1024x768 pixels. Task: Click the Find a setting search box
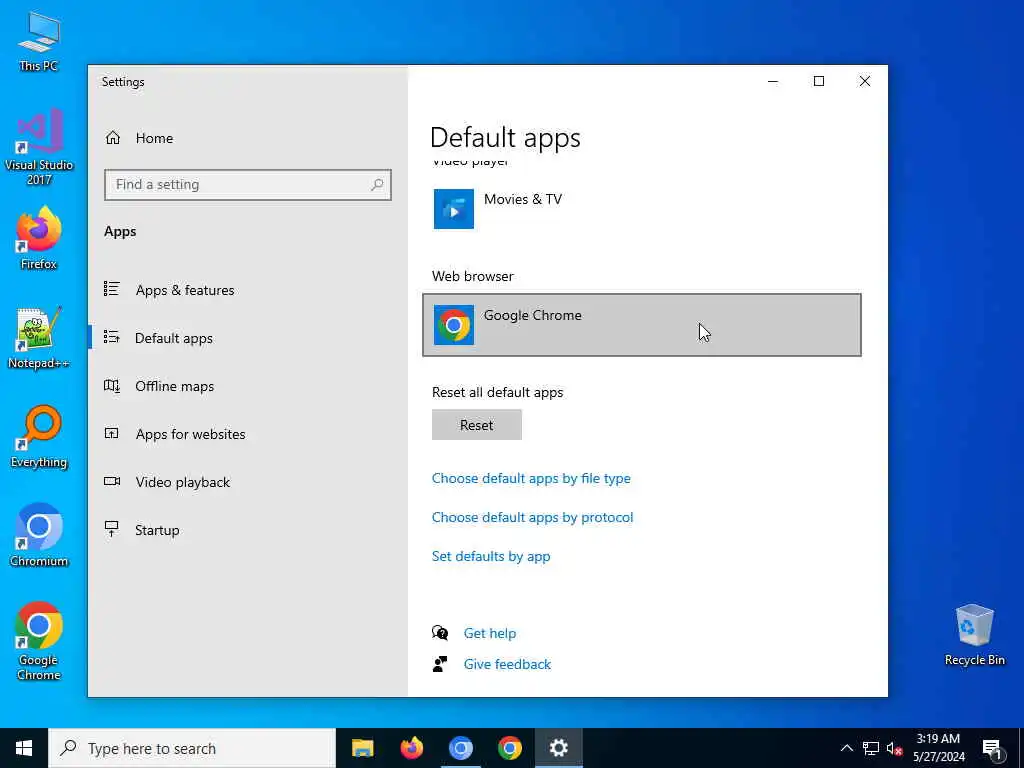tap(248, 185)
